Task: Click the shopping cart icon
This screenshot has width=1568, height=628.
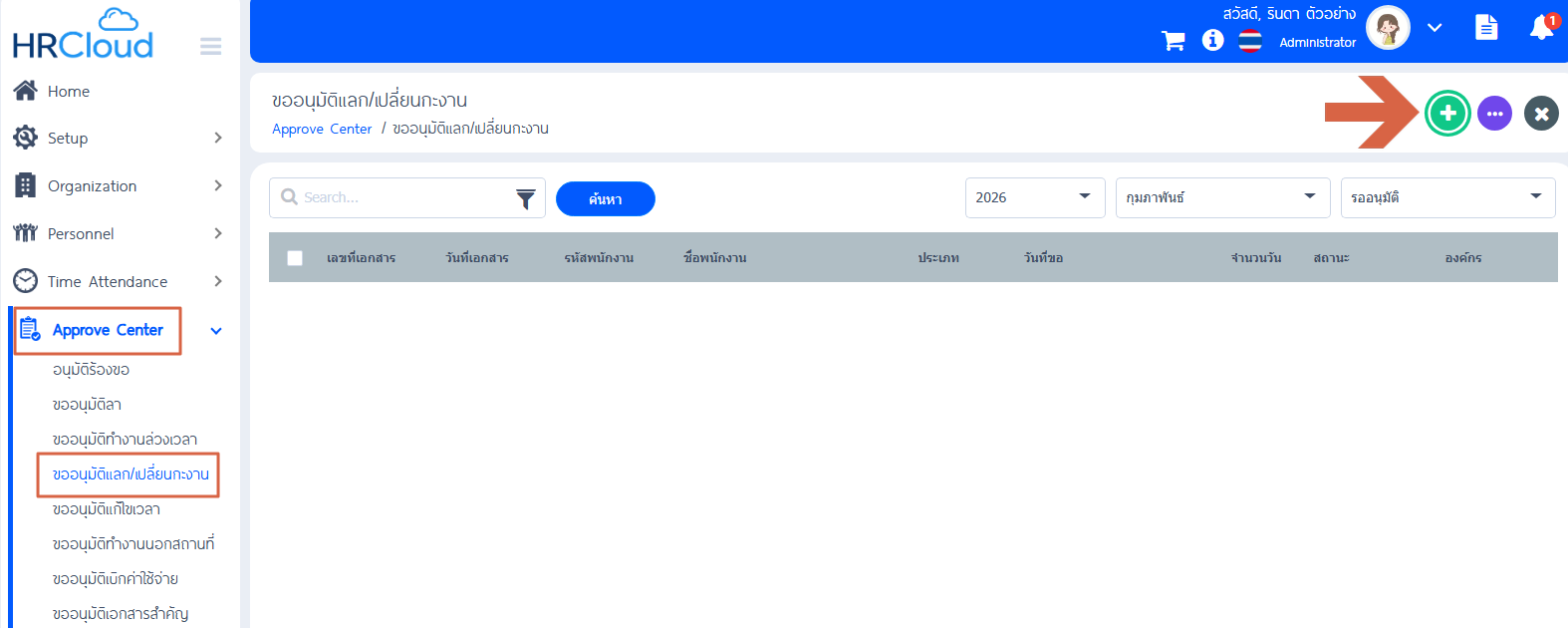Action: point(1174,41)
